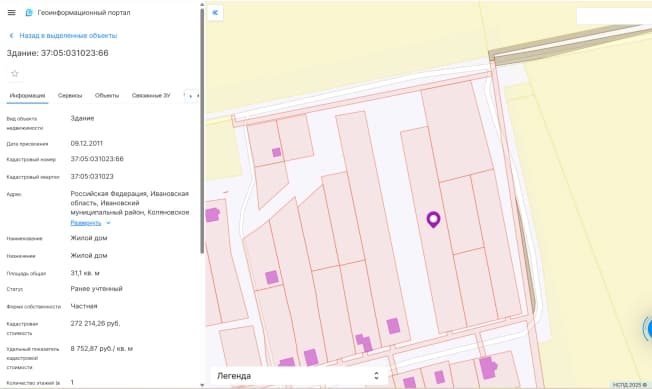This screenshot has width=652, height=389.
Task: Open the Сервисы tab
Action: (x=70, y=96)
